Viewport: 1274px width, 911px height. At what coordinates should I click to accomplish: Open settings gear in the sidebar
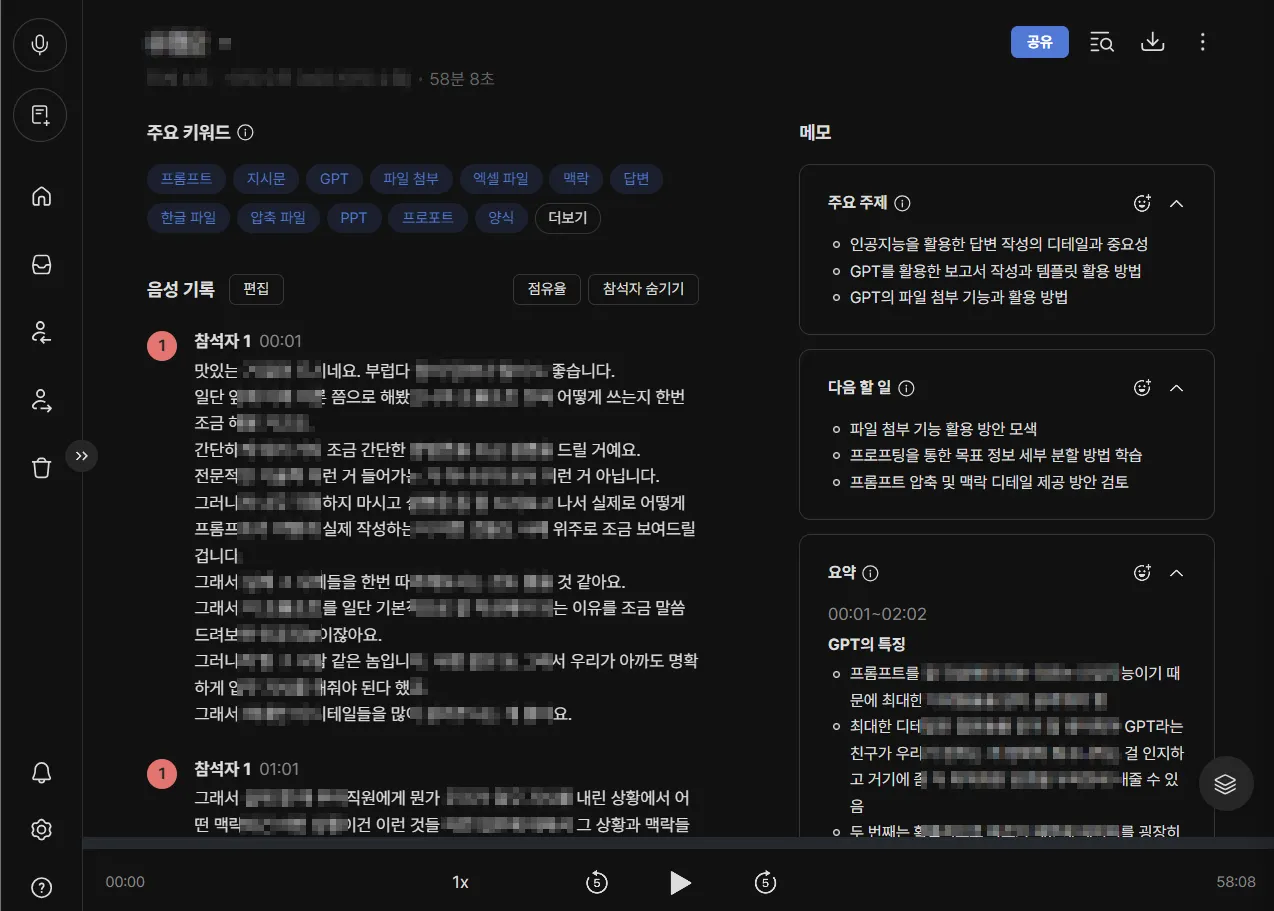point(41,829)
